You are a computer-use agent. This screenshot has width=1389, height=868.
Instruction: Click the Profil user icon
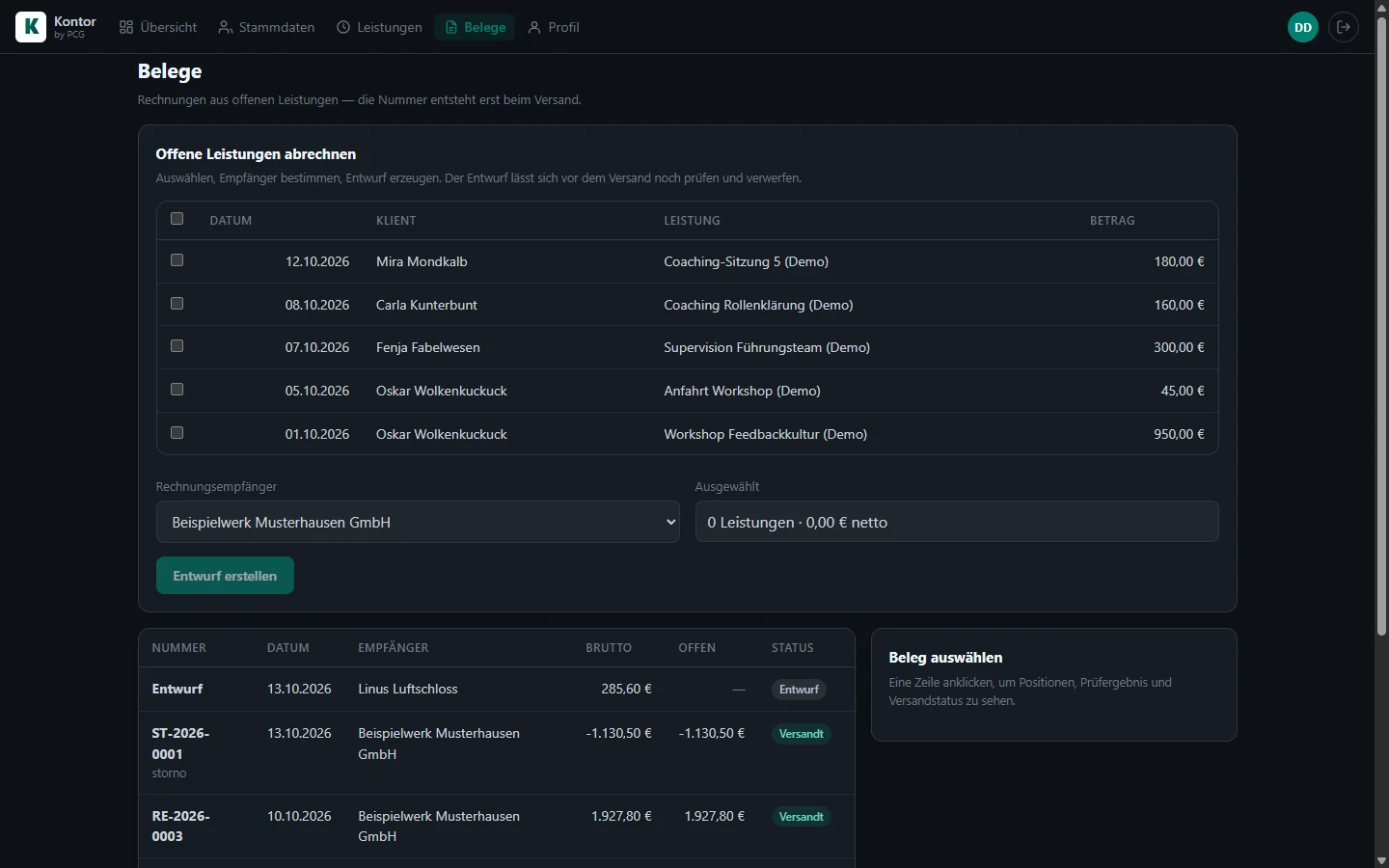click(534, 27)
